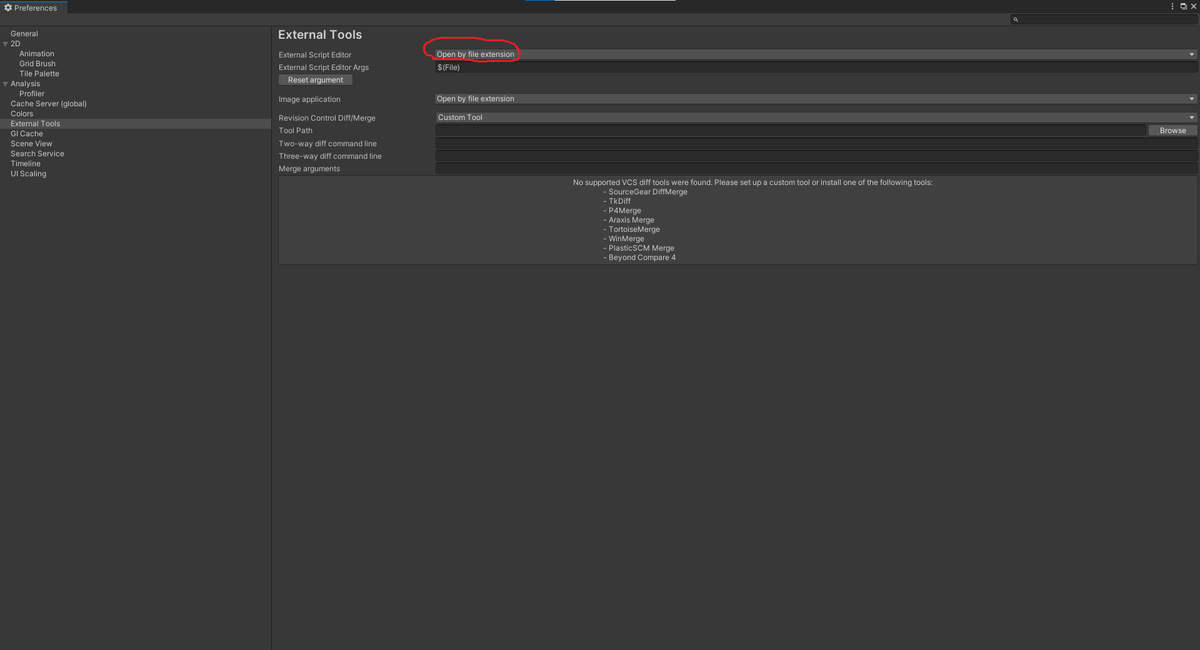Click the Merge arguments input field
Screen dimensions: 1200x650
click(815, 168)
